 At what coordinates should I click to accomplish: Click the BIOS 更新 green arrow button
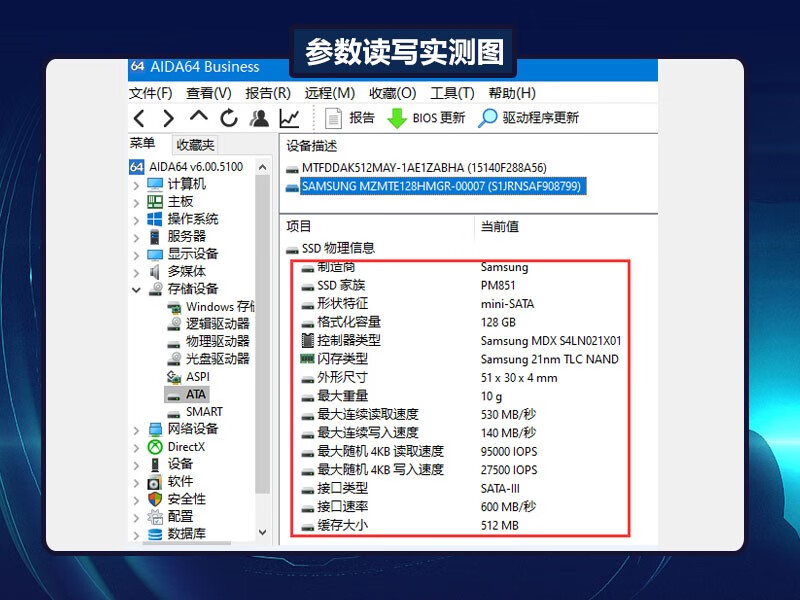pyautogui.click(x=426, y=118)
